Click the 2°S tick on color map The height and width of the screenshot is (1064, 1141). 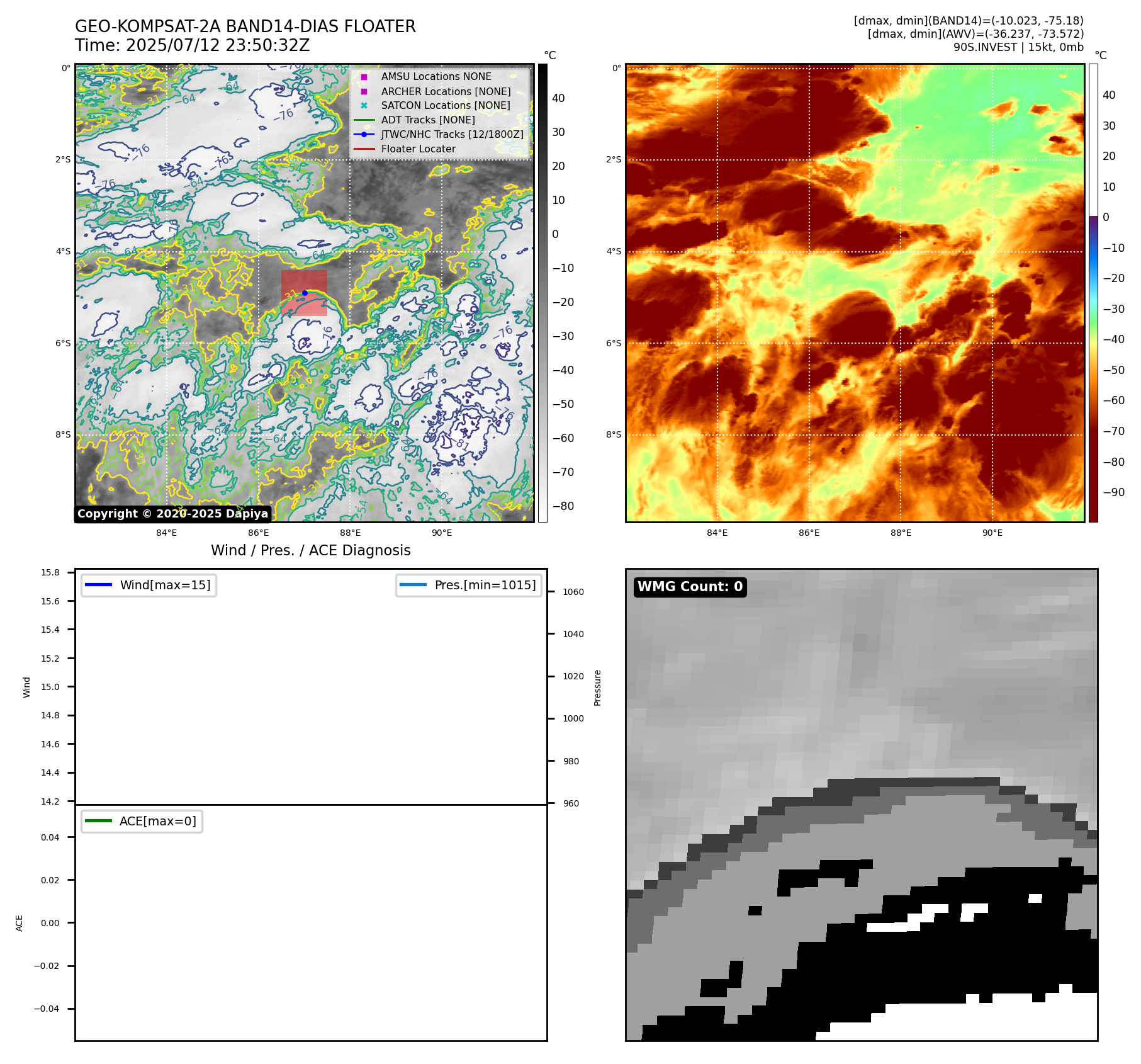[614, 159]
